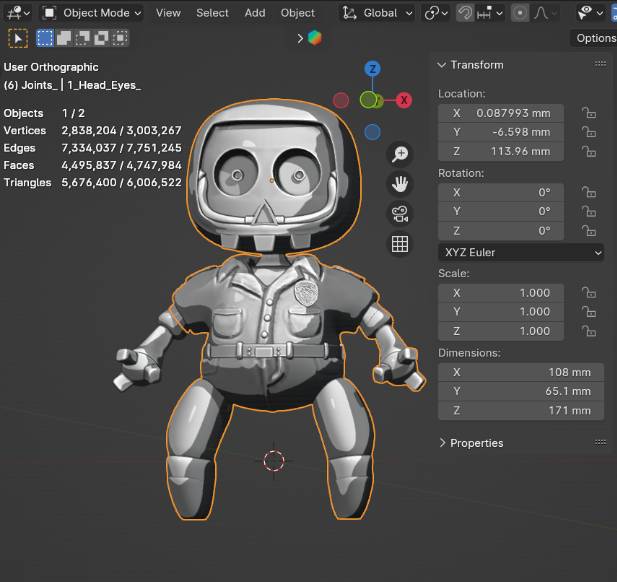Screen dimensions: 617x582
Task: Click the Dimensions X field 108 mm
Action: (x=521, y=372)
